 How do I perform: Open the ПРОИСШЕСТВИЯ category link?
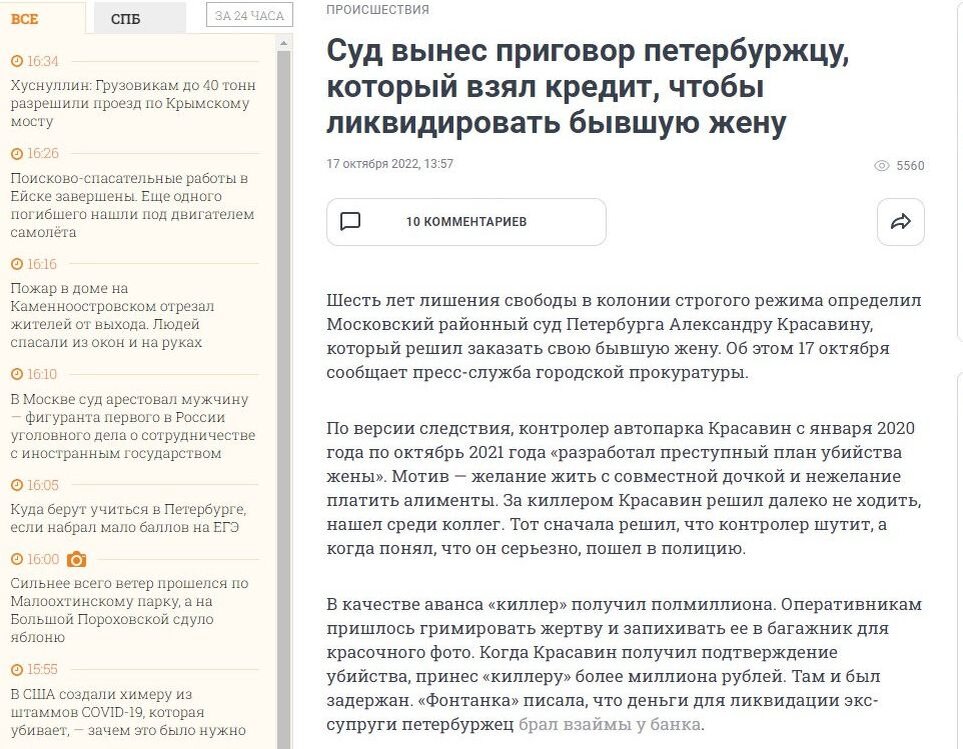point(378,9)
